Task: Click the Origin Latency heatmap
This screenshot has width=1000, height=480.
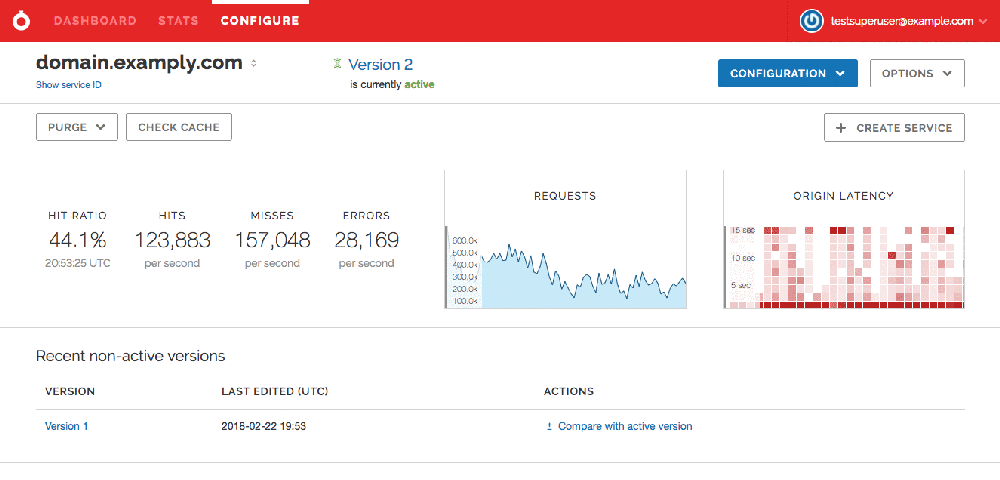Action: pyautogui.click(x=844, y=267)
